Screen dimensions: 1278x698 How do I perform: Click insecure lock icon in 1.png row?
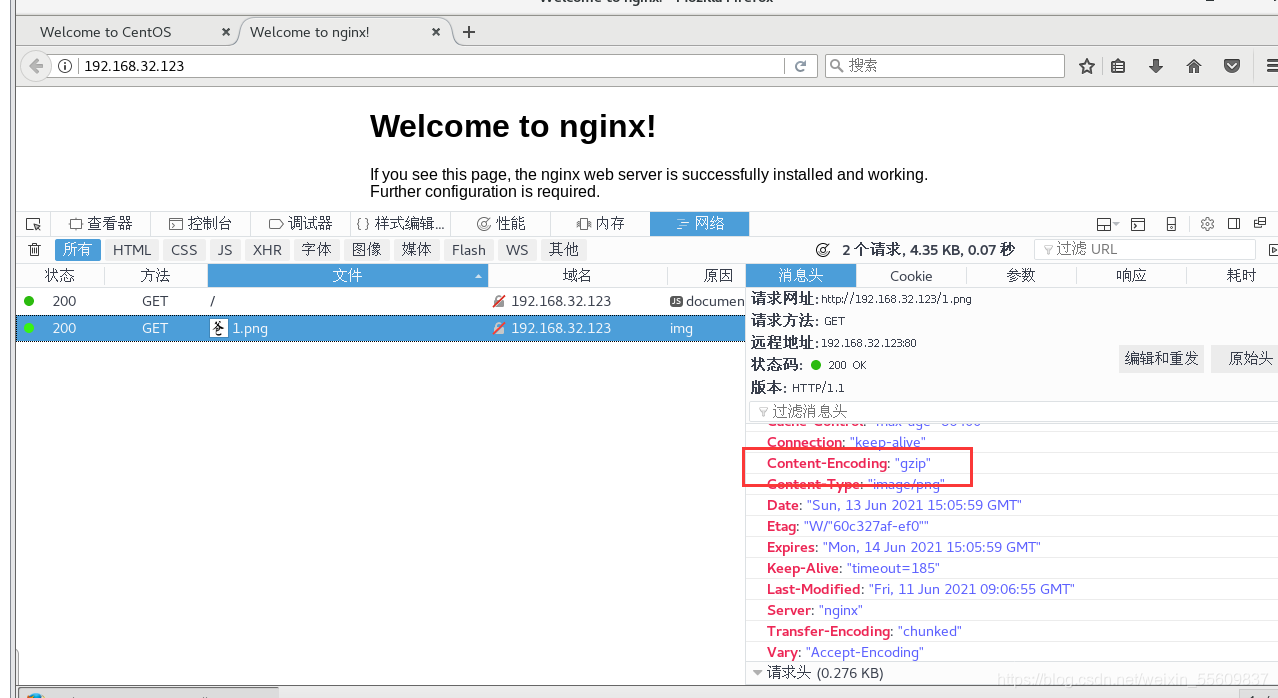click(x=499, y=328)
